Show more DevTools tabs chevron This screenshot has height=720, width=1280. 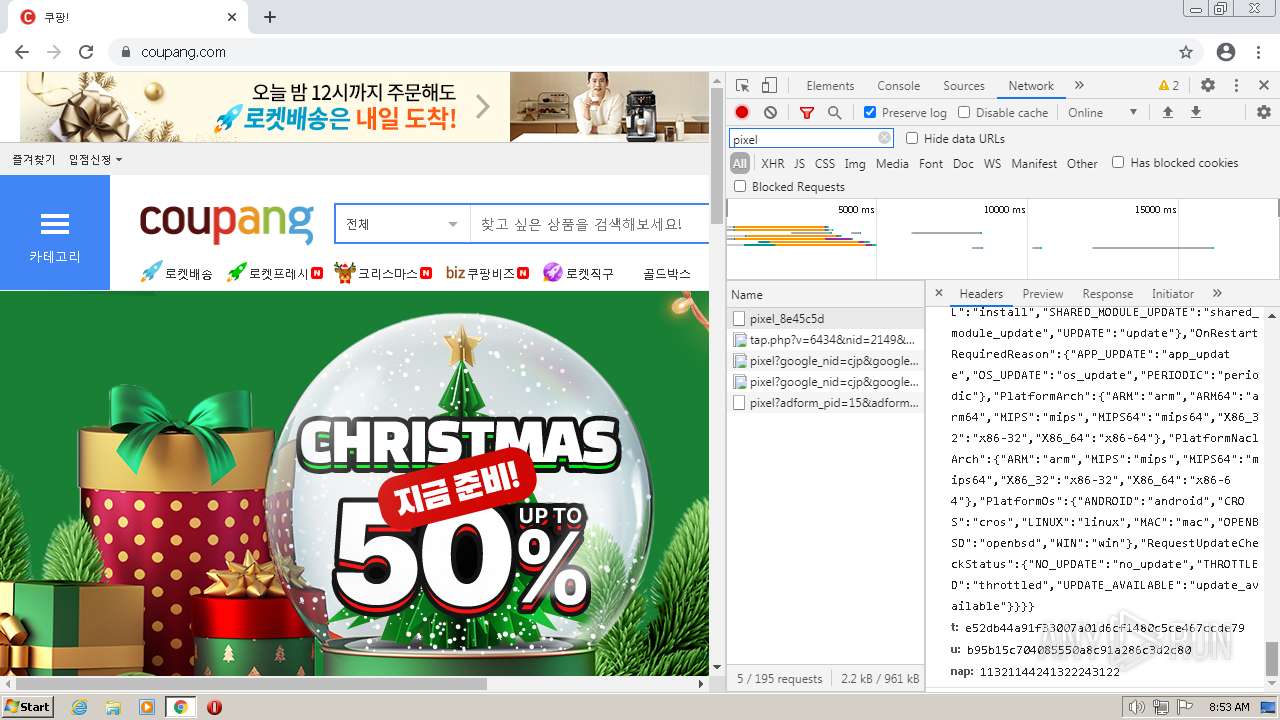[1079, 86]
